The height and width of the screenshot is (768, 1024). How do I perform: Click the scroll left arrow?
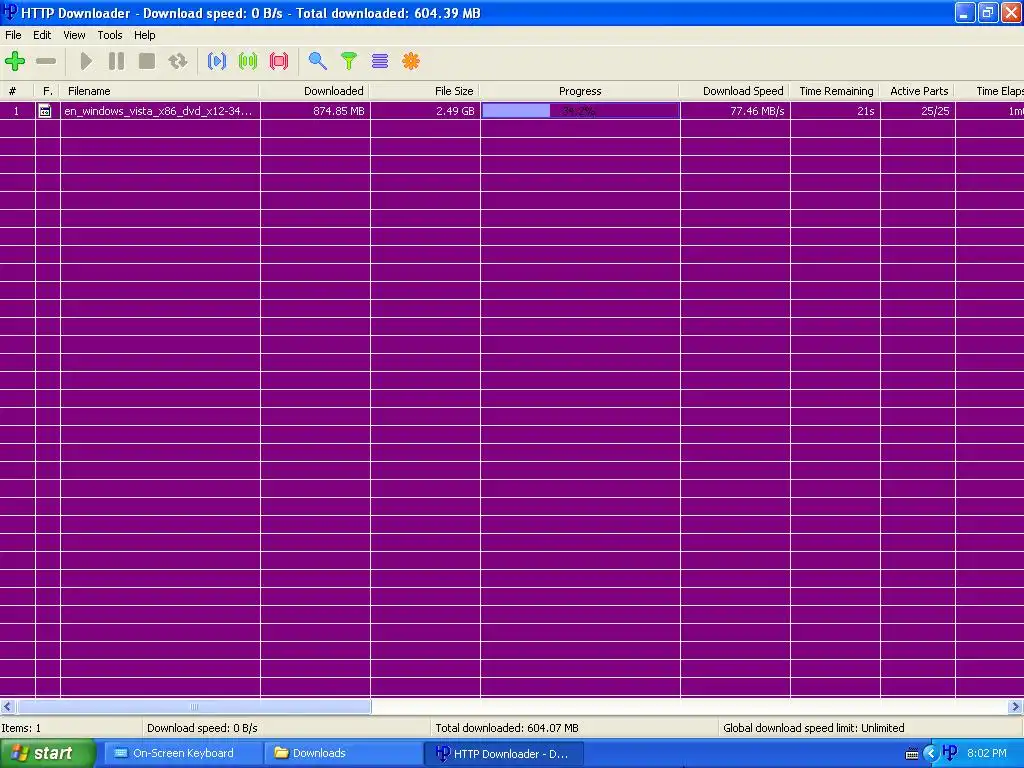click(x=8, y=707)
